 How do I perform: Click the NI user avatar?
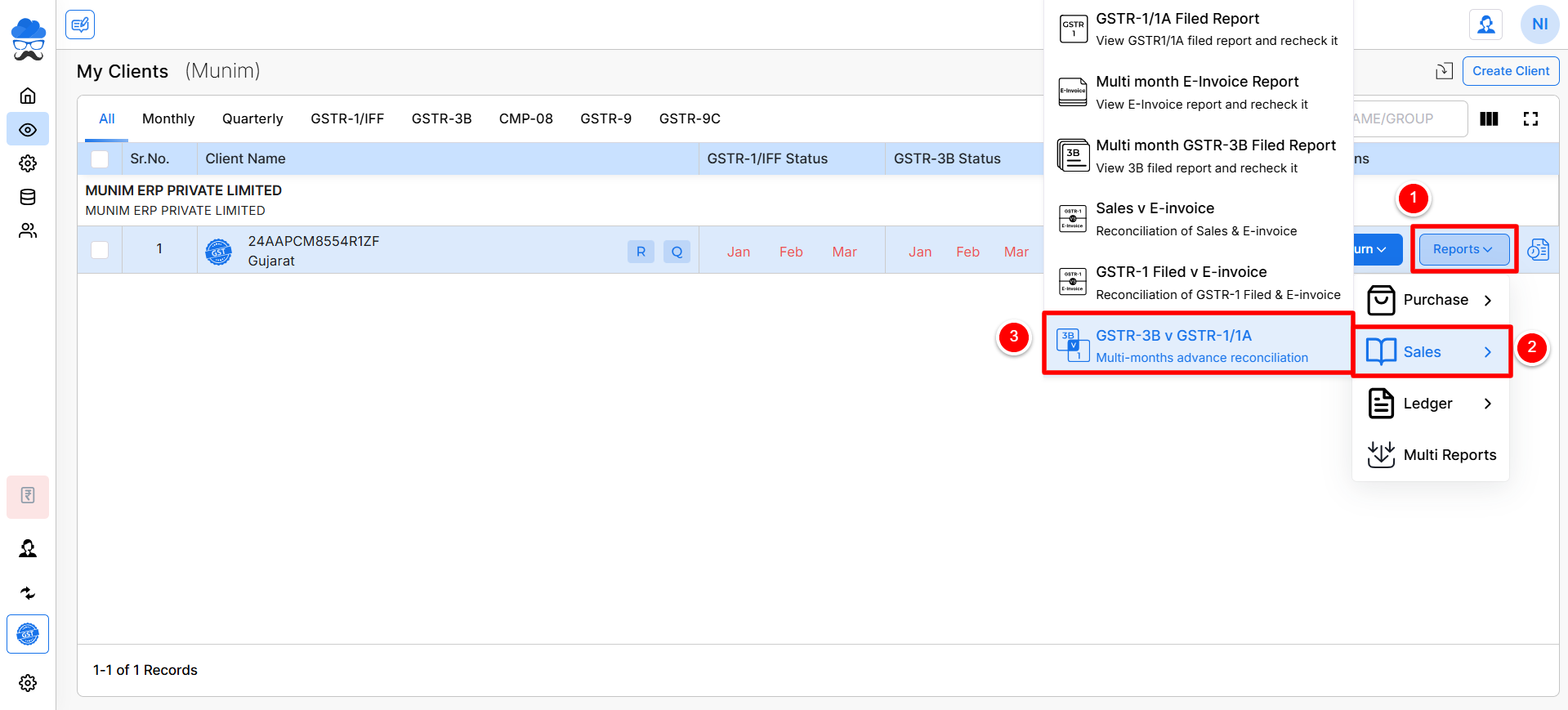1539,25
